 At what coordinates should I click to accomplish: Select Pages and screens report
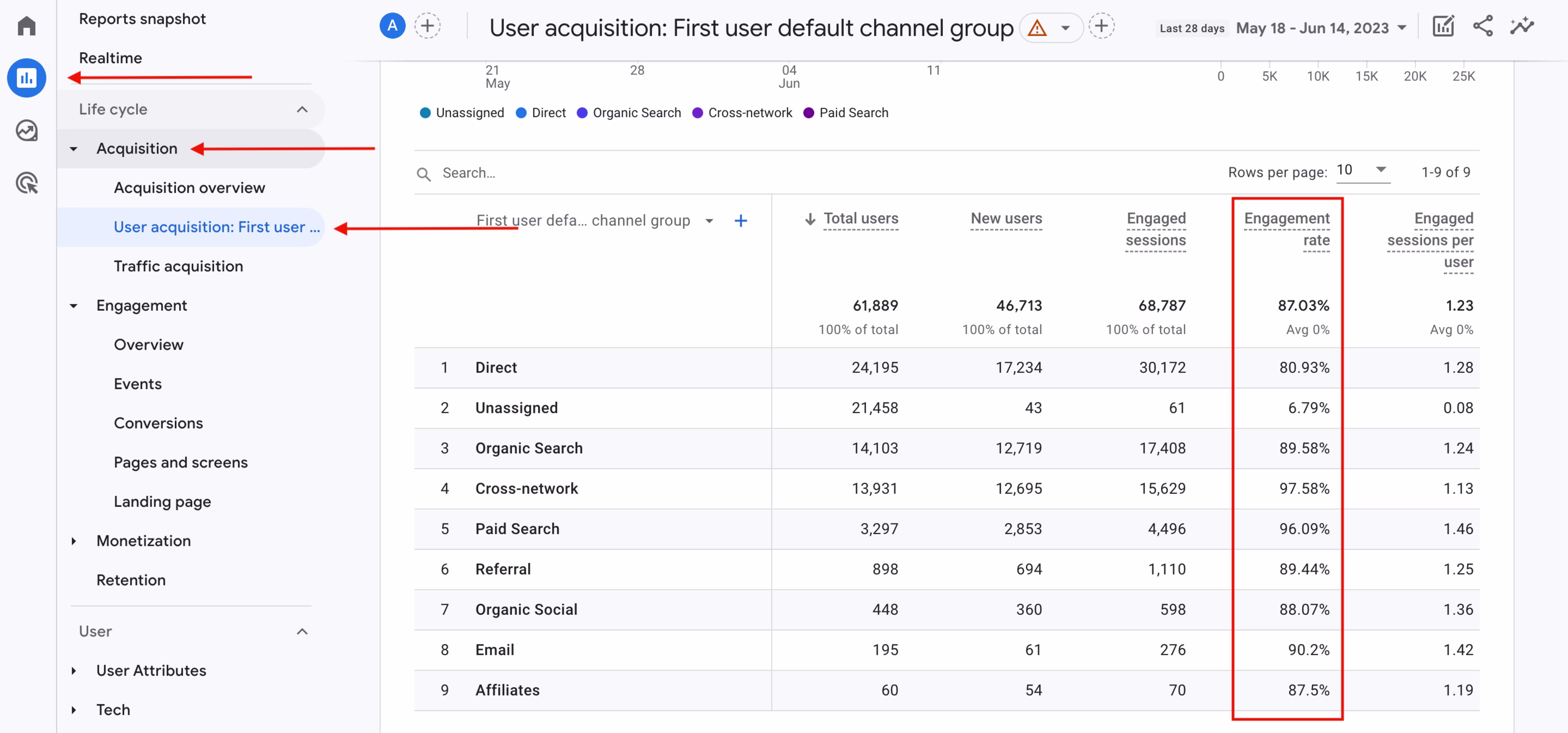(x=181, y=463)
